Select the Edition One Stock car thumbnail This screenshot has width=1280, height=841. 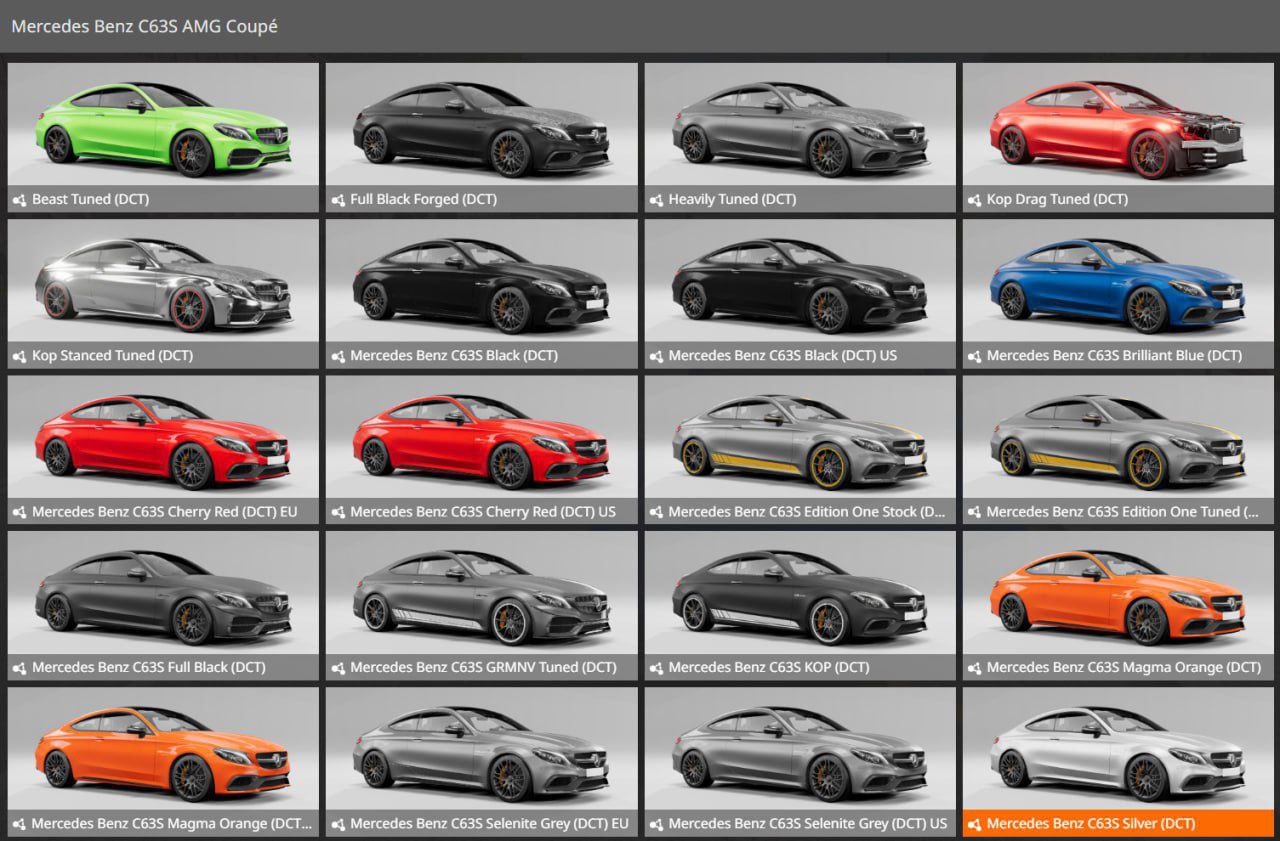pyautogui.click(x=799, y=437)
